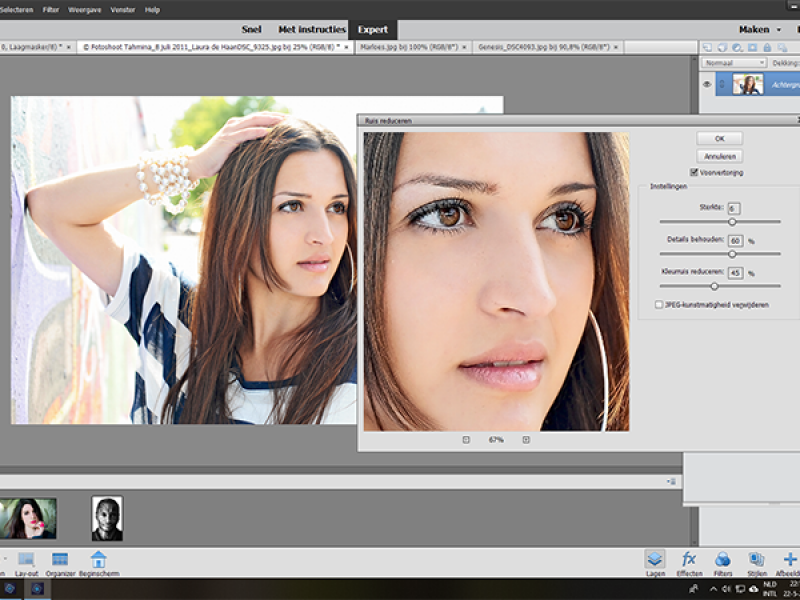800x600 pixels.
Task: Enable JPEG-kunstmatigheid verwijderen checkbox
Action: 658,304
